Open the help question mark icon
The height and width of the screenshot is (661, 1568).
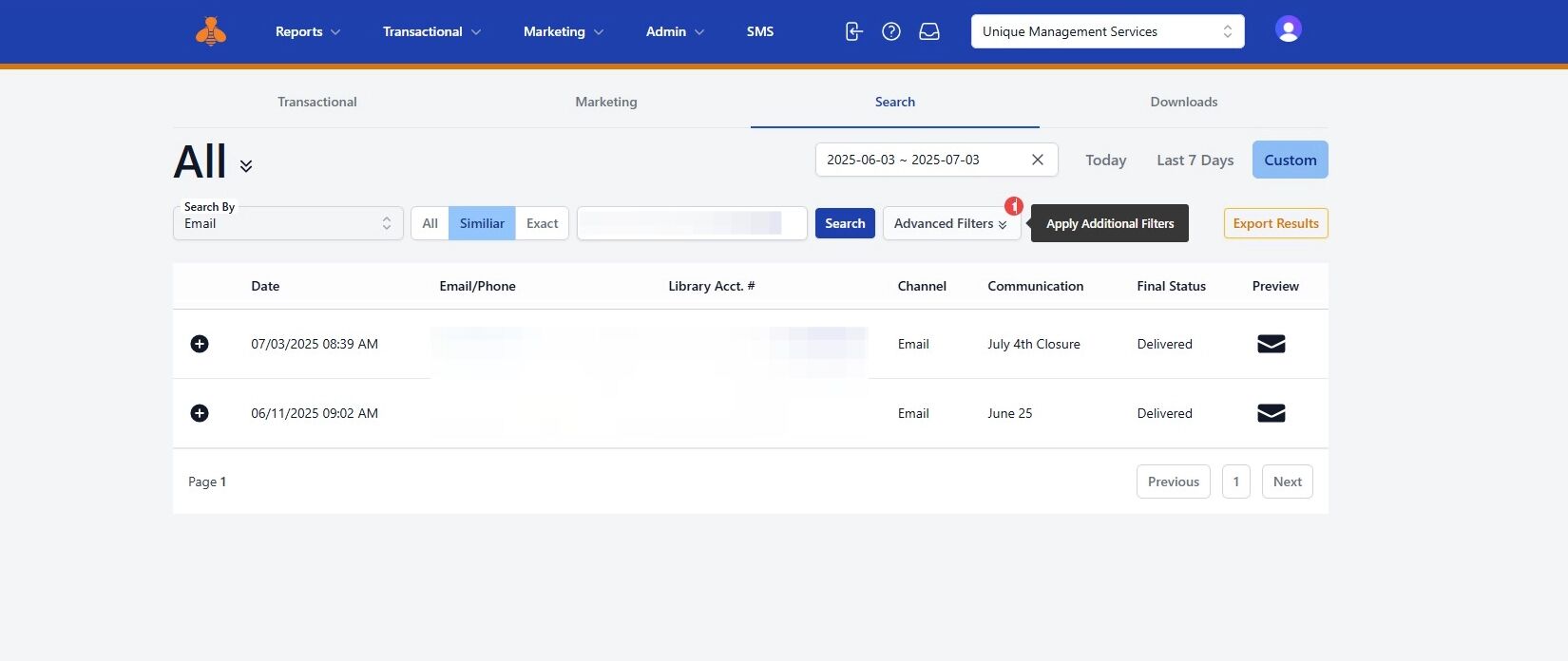pos(891,31)
